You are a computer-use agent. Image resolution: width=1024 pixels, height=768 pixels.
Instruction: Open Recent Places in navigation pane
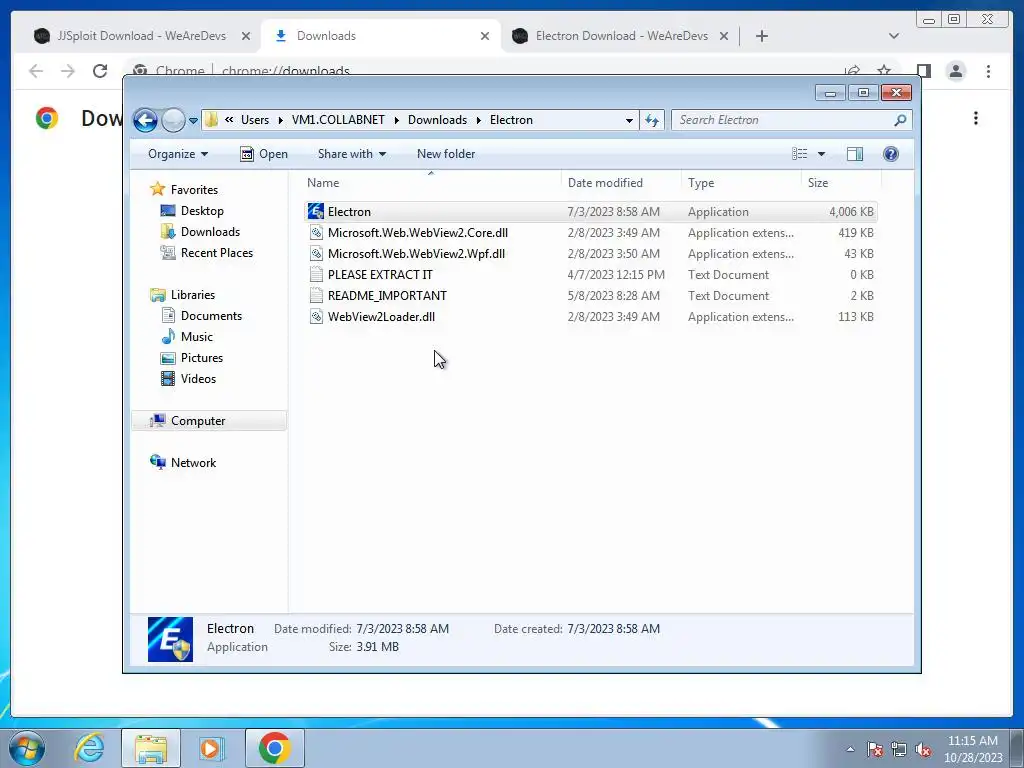217,253
